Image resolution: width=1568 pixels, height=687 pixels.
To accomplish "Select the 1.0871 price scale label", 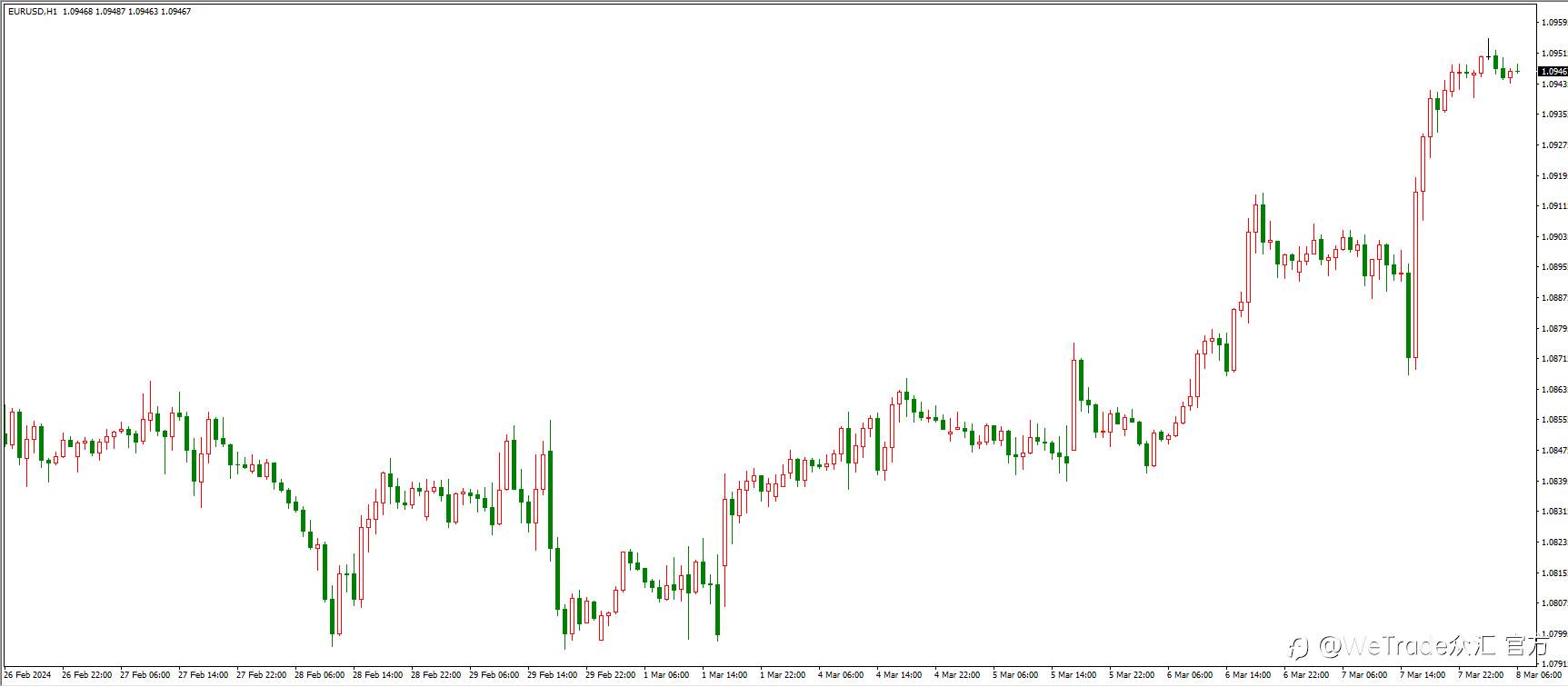I will click(x=1554, y=359).
